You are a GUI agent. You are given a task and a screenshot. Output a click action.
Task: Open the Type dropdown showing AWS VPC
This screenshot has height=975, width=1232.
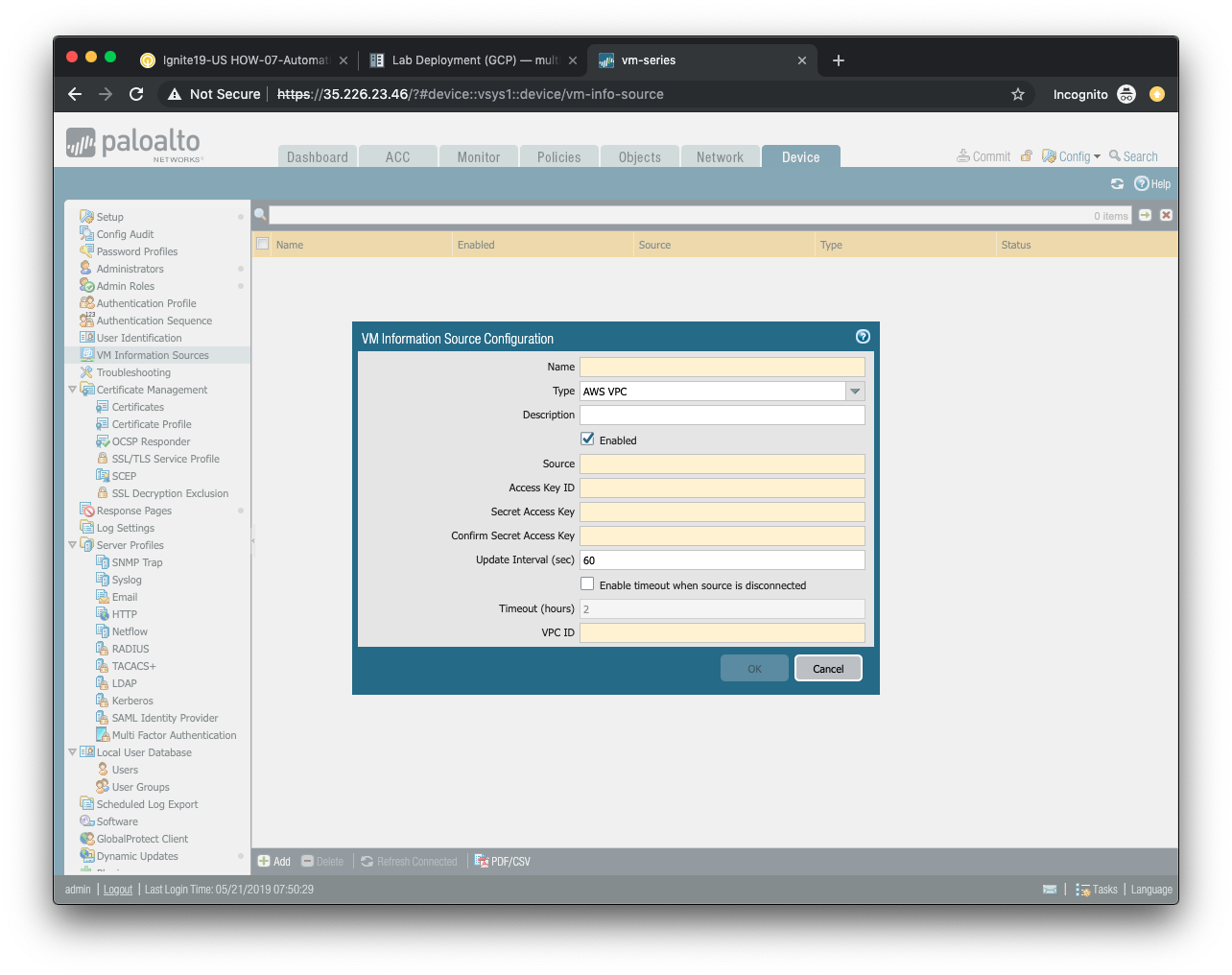tap(855, 392)
